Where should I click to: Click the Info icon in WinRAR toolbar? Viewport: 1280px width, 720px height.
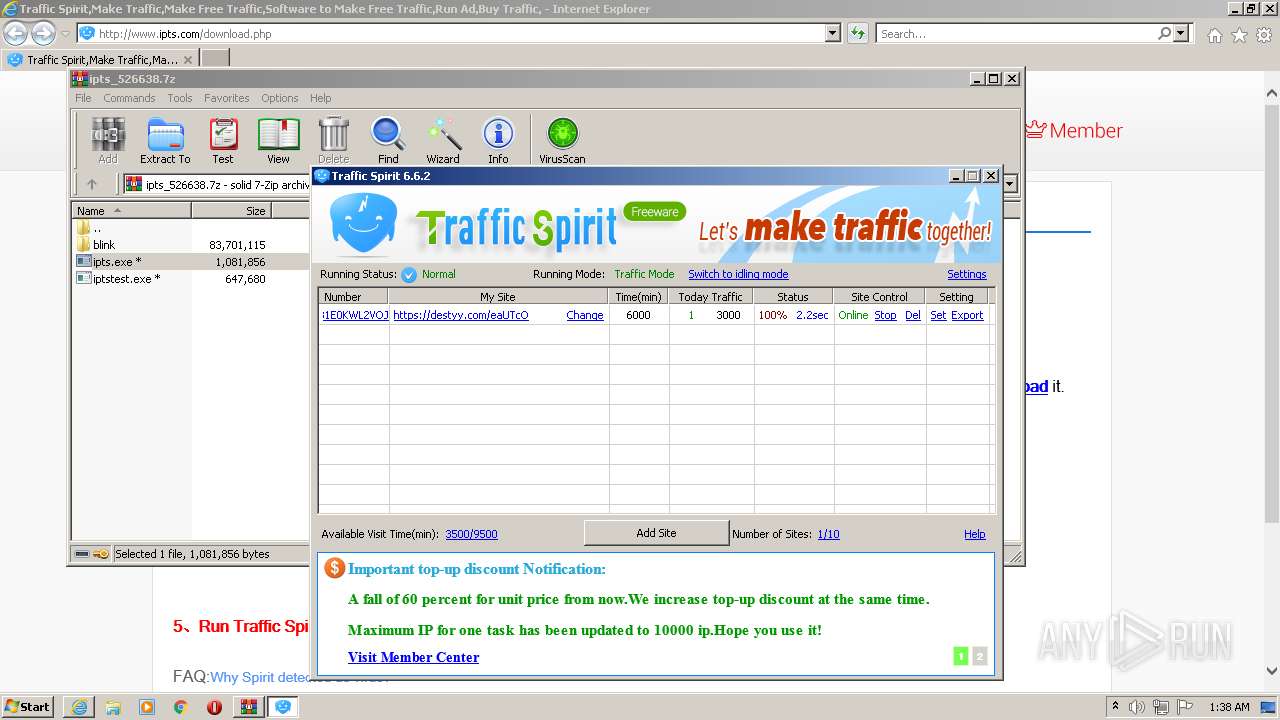pyautogui.click(x=498, y=140)
